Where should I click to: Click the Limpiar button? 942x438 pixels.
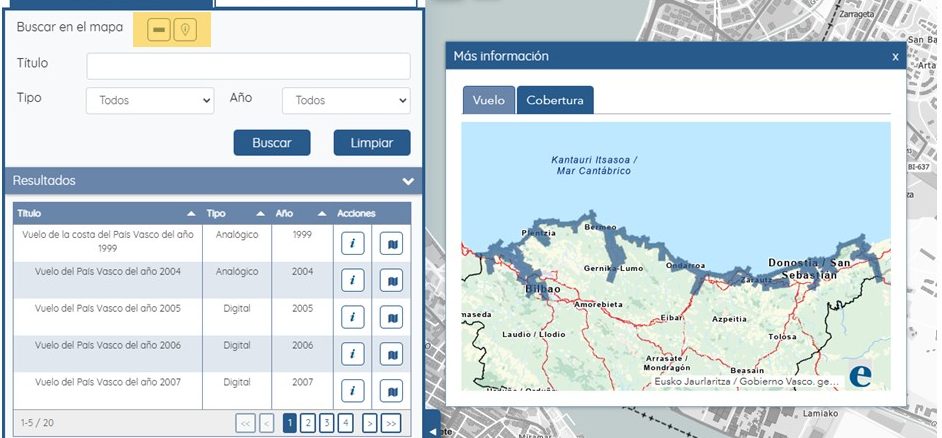(x=371, y=143)
